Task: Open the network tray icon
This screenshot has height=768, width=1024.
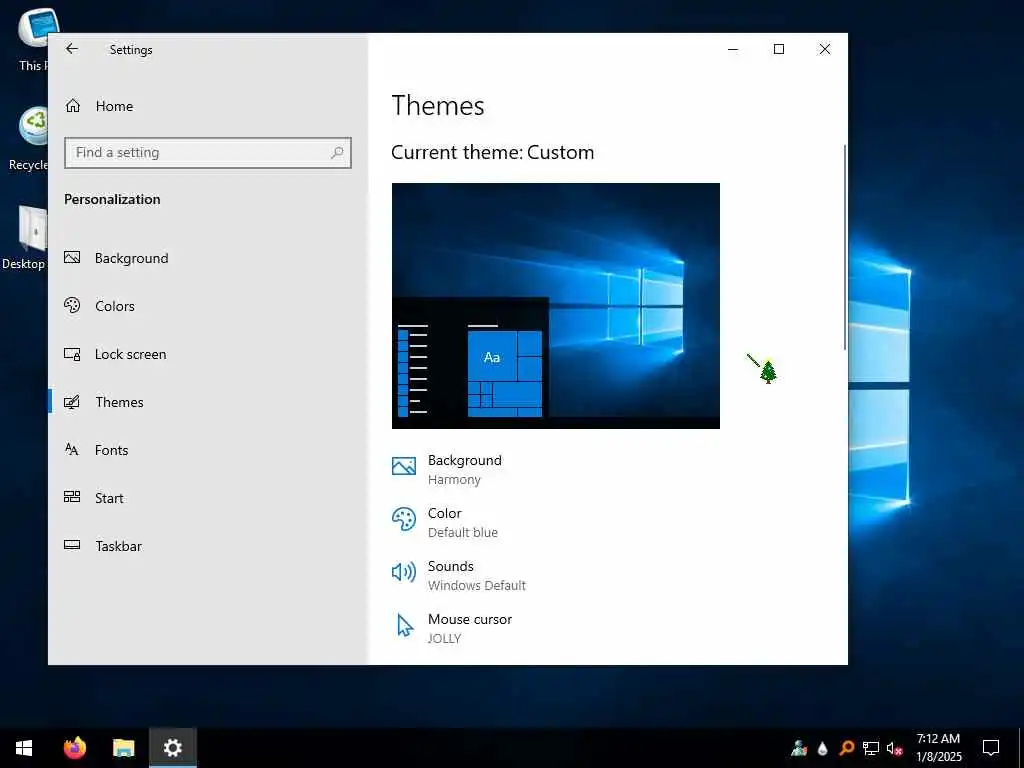Action: tap(871, 748)
